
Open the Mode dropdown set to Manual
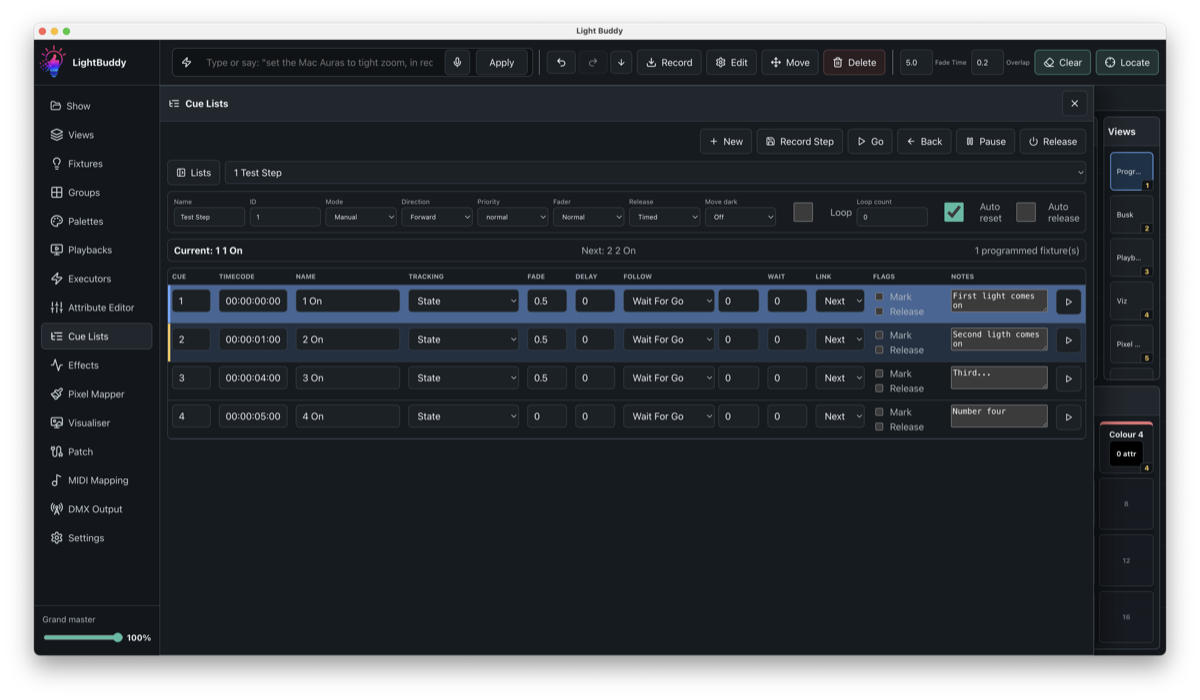(360, 217)
